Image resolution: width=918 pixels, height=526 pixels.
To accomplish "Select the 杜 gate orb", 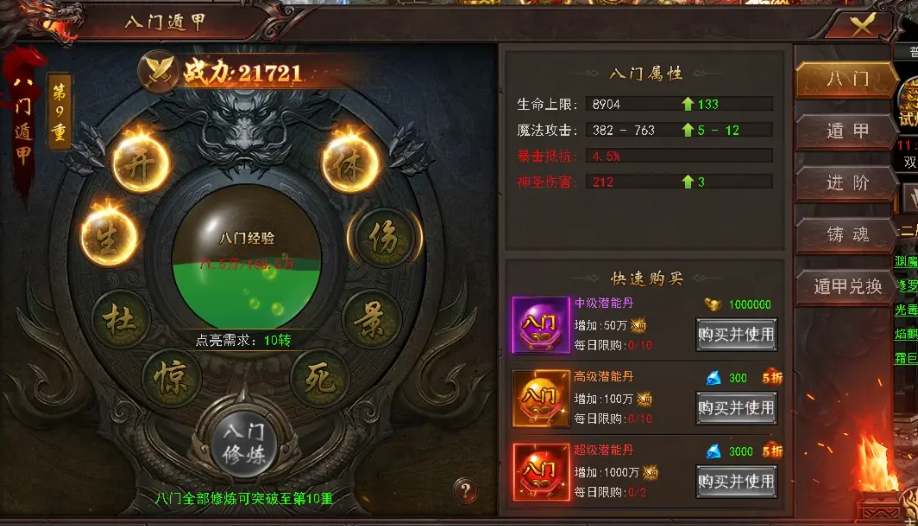I will (x=121, y=320).
